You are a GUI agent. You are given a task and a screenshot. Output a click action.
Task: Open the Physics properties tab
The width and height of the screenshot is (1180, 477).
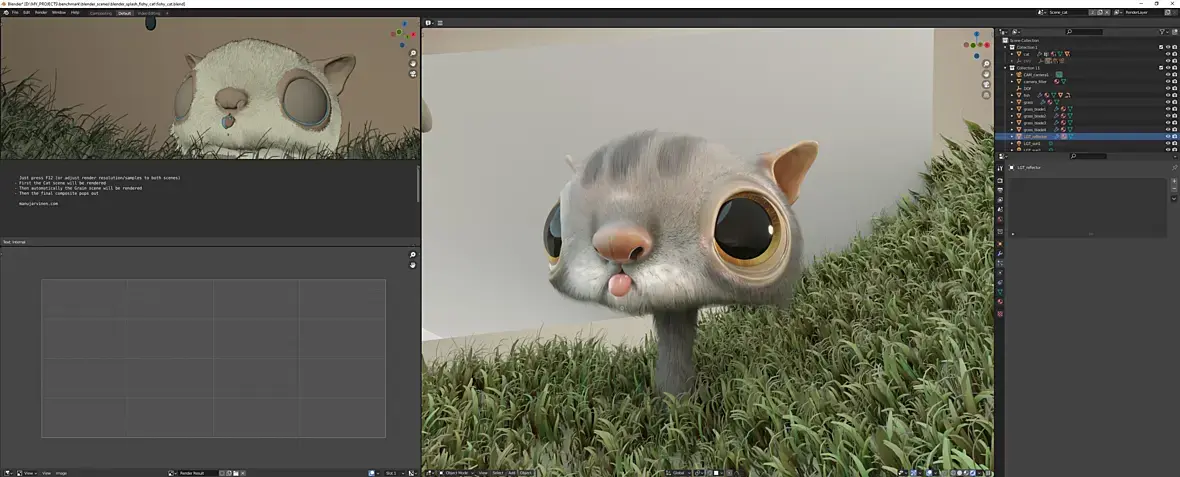(1000, 272)
